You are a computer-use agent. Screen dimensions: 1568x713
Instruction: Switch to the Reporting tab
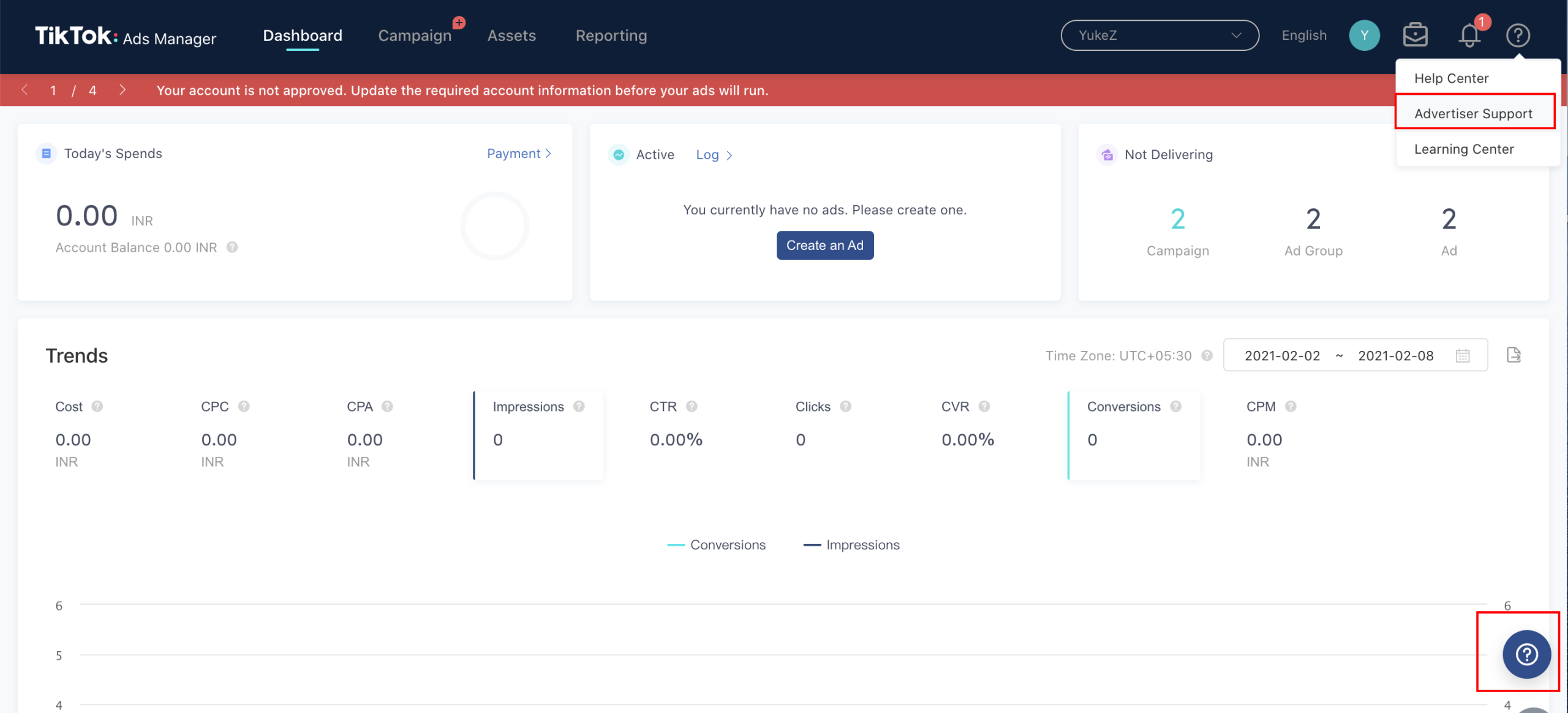coord(611,35)
